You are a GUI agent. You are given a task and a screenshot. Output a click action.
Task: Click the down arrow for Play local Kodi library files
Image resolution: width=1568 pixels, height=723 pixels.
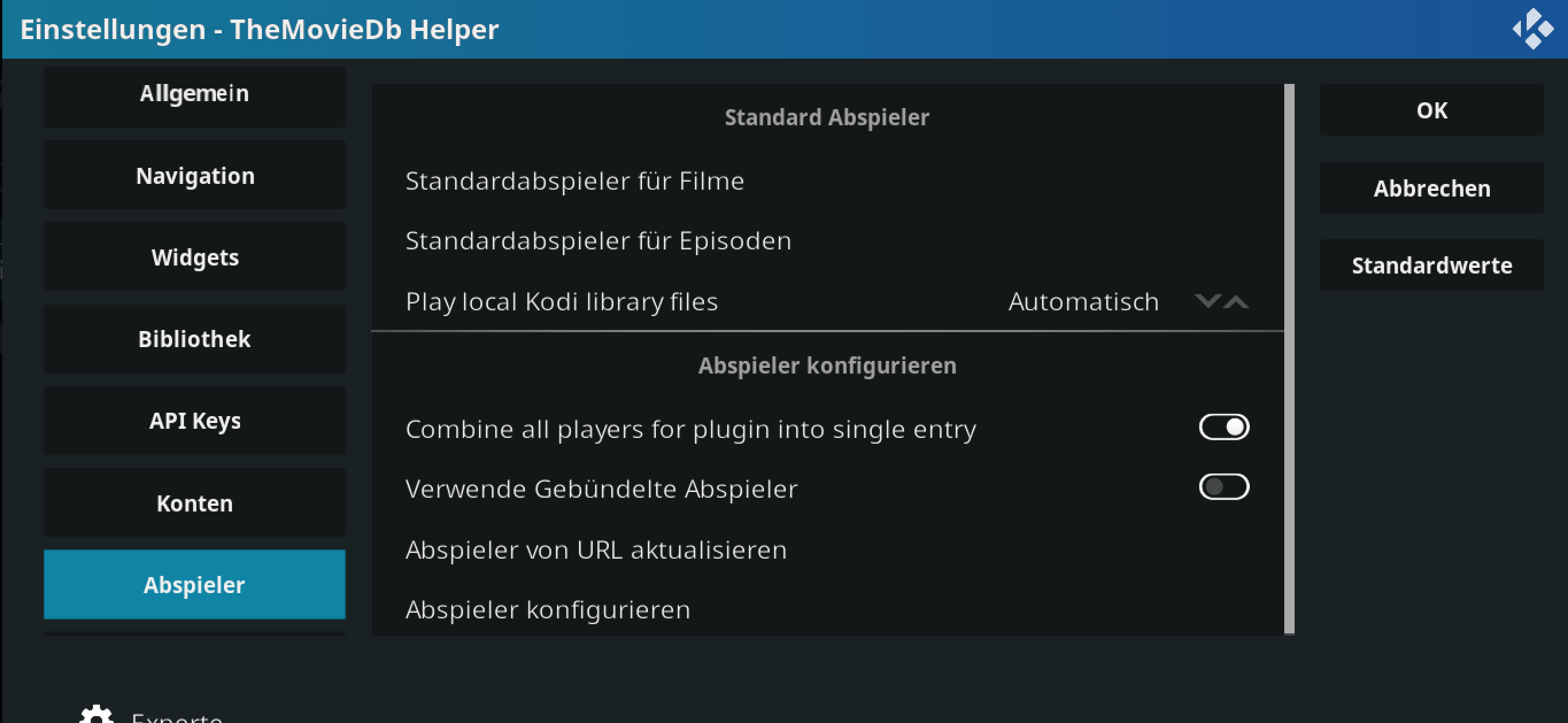1207,301
